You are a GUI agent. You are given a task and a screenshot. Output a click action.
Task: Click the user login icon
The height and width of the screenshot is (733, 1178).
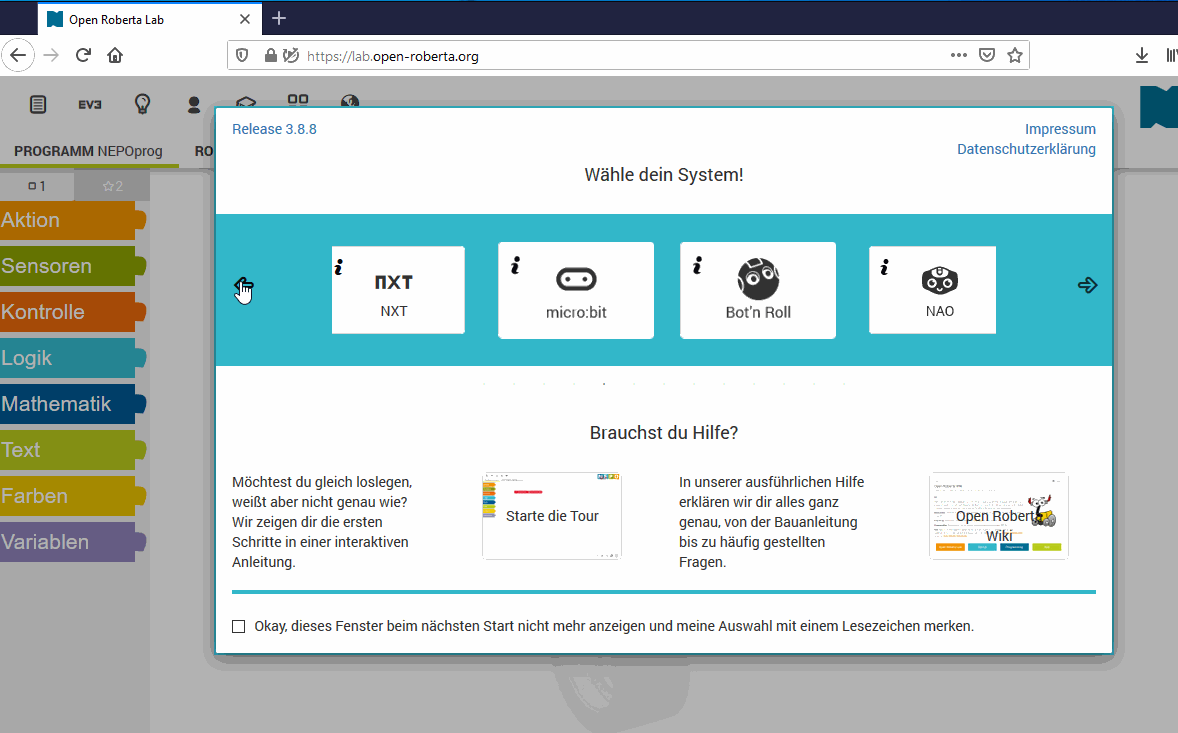194,103
